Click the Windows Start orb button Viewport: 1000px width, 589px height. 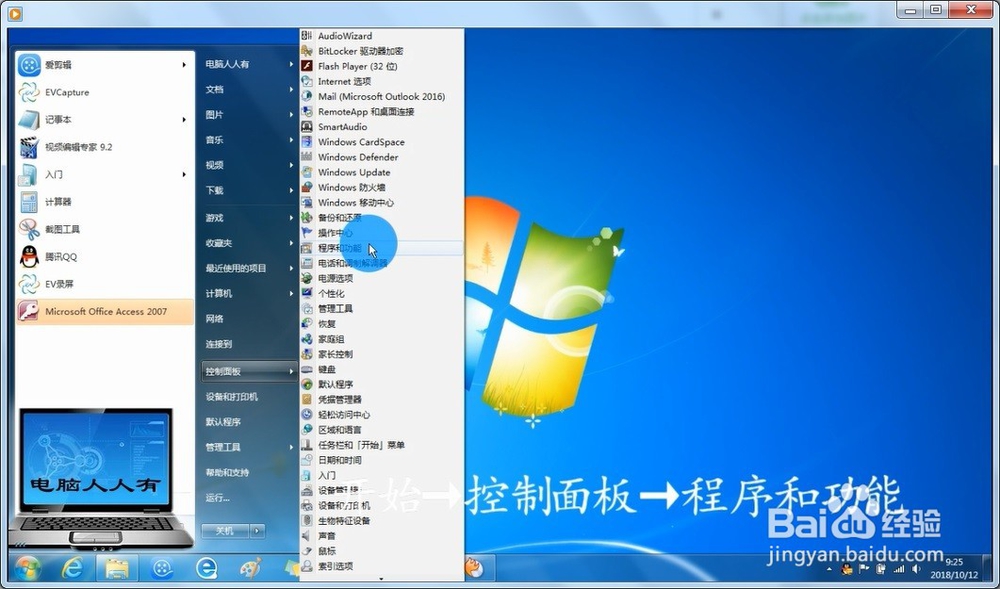[x=27, y=568]
